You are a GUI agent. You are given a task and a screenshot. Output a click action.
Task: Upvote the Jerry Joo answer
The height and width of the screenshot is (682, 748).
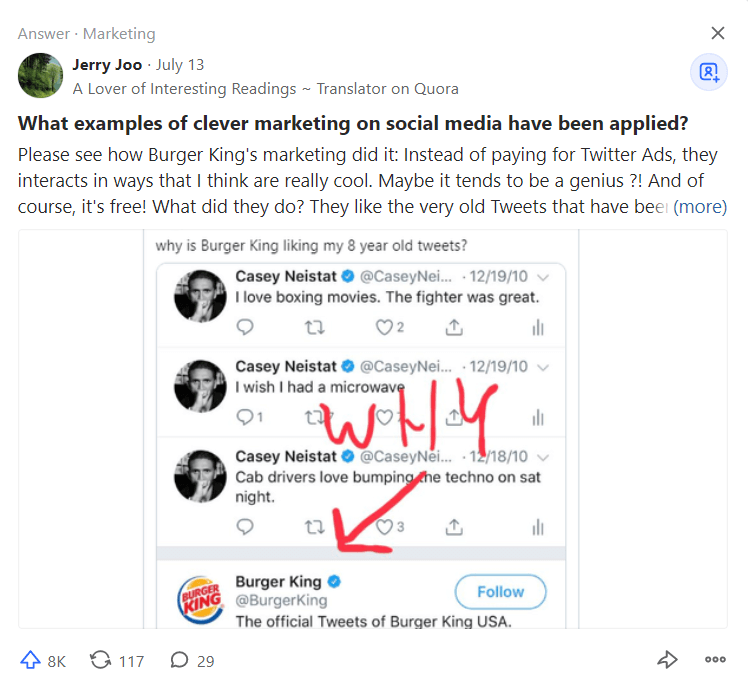[x=31, y=660]
